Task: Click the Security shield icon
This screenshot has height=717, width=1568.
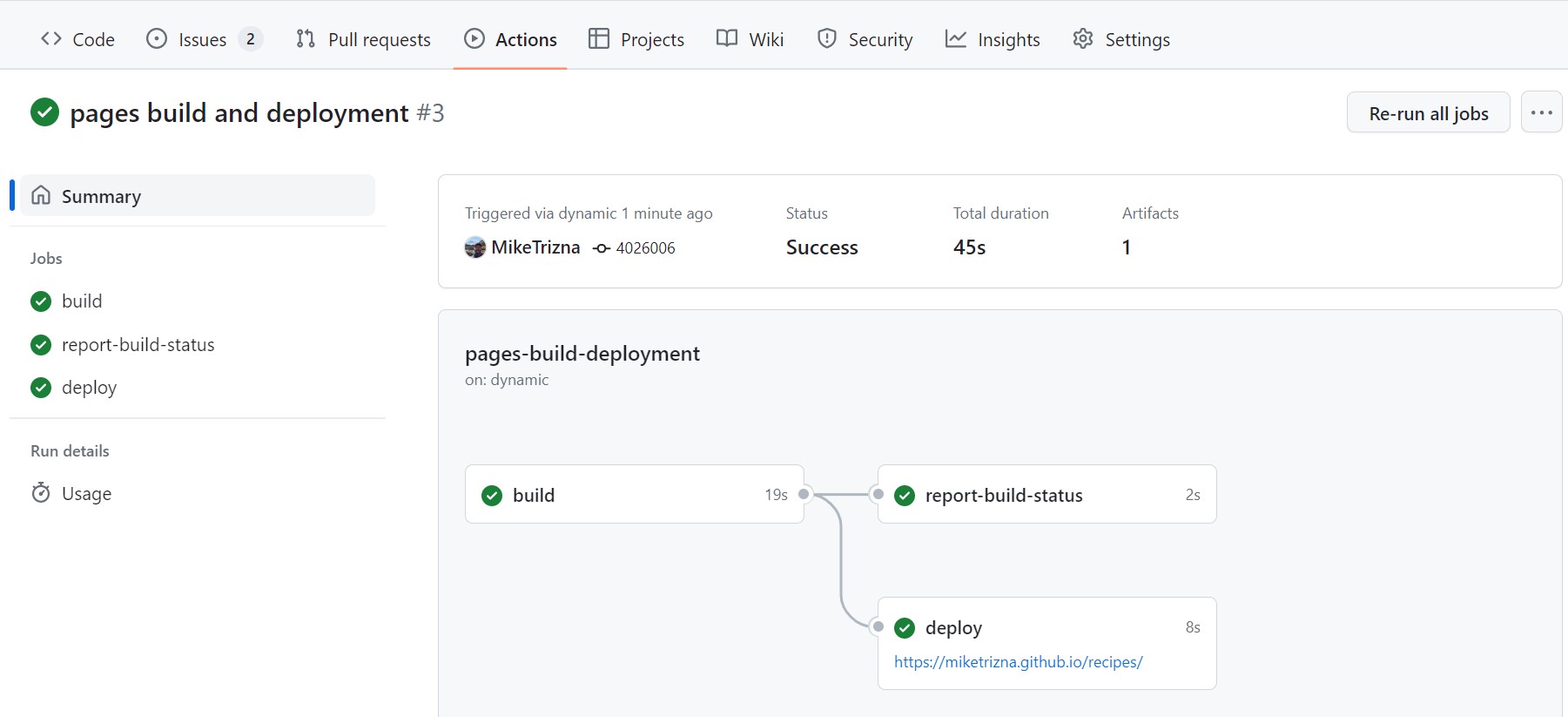Action: 827,38
